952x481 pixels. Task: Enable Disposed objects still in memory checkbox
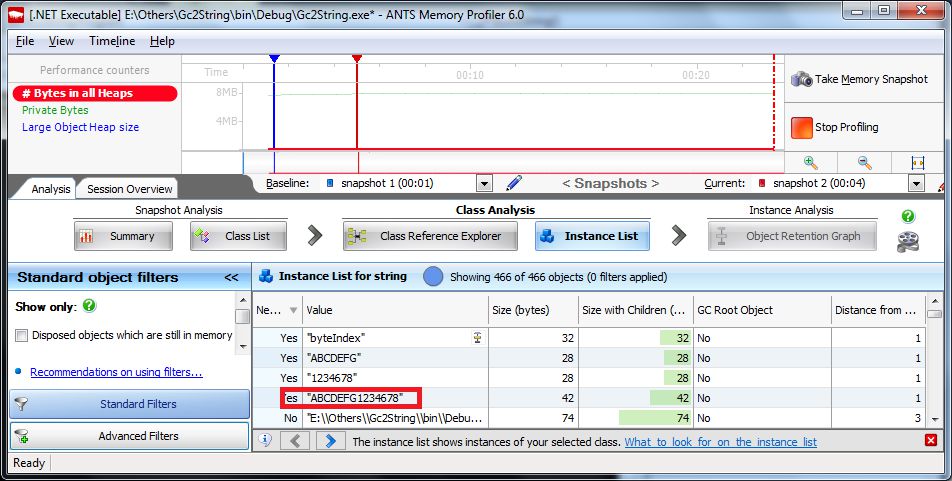tap(22, 335)
